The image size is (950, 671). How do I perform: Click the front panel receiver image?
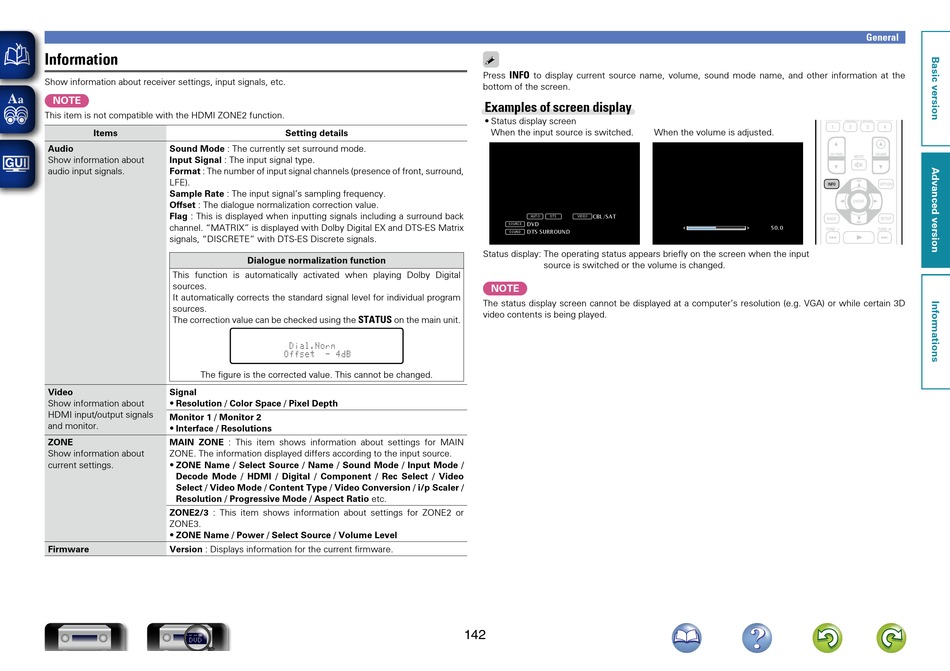[85, 636]
